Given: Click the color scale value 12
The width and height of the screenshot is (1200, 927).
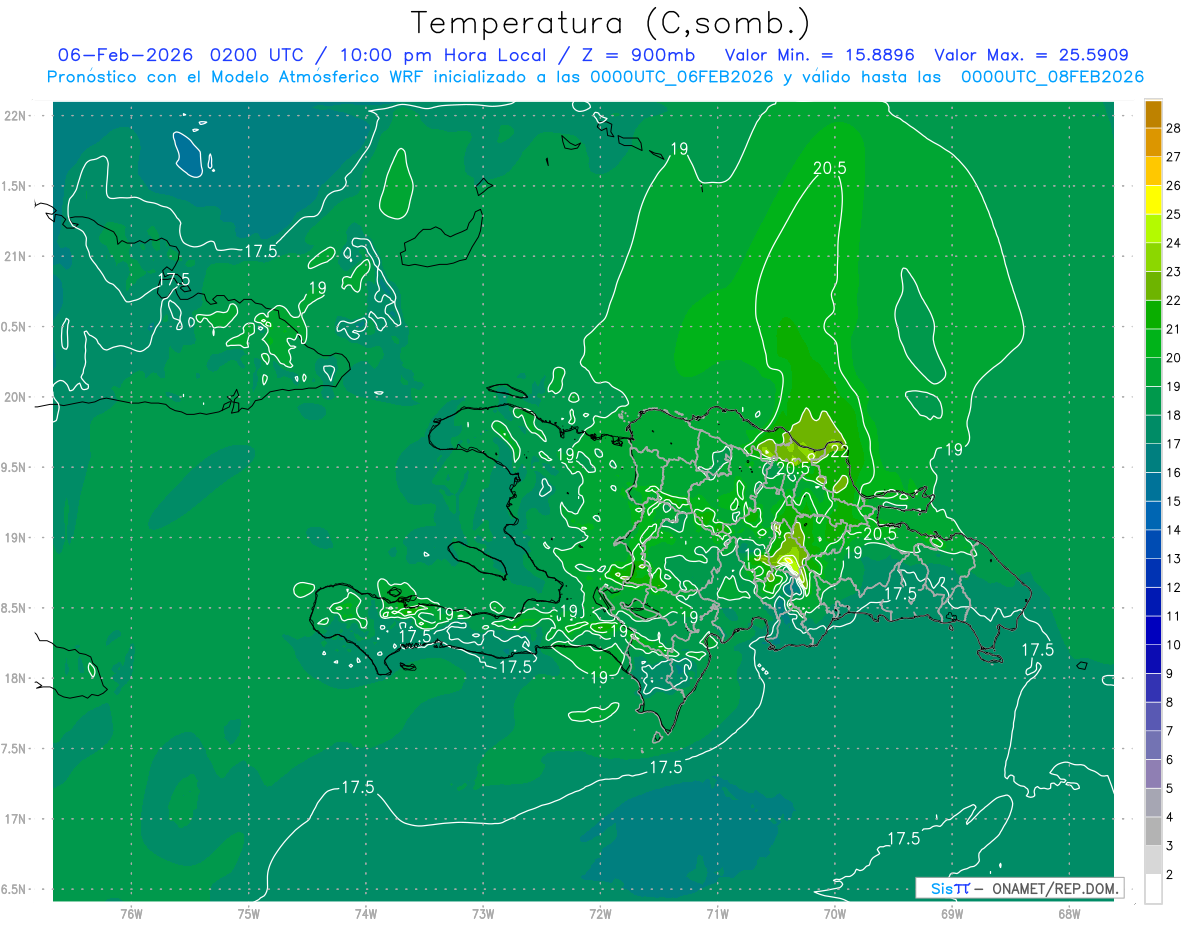Looking at the screenshot, I should (x=1173, y=588).
